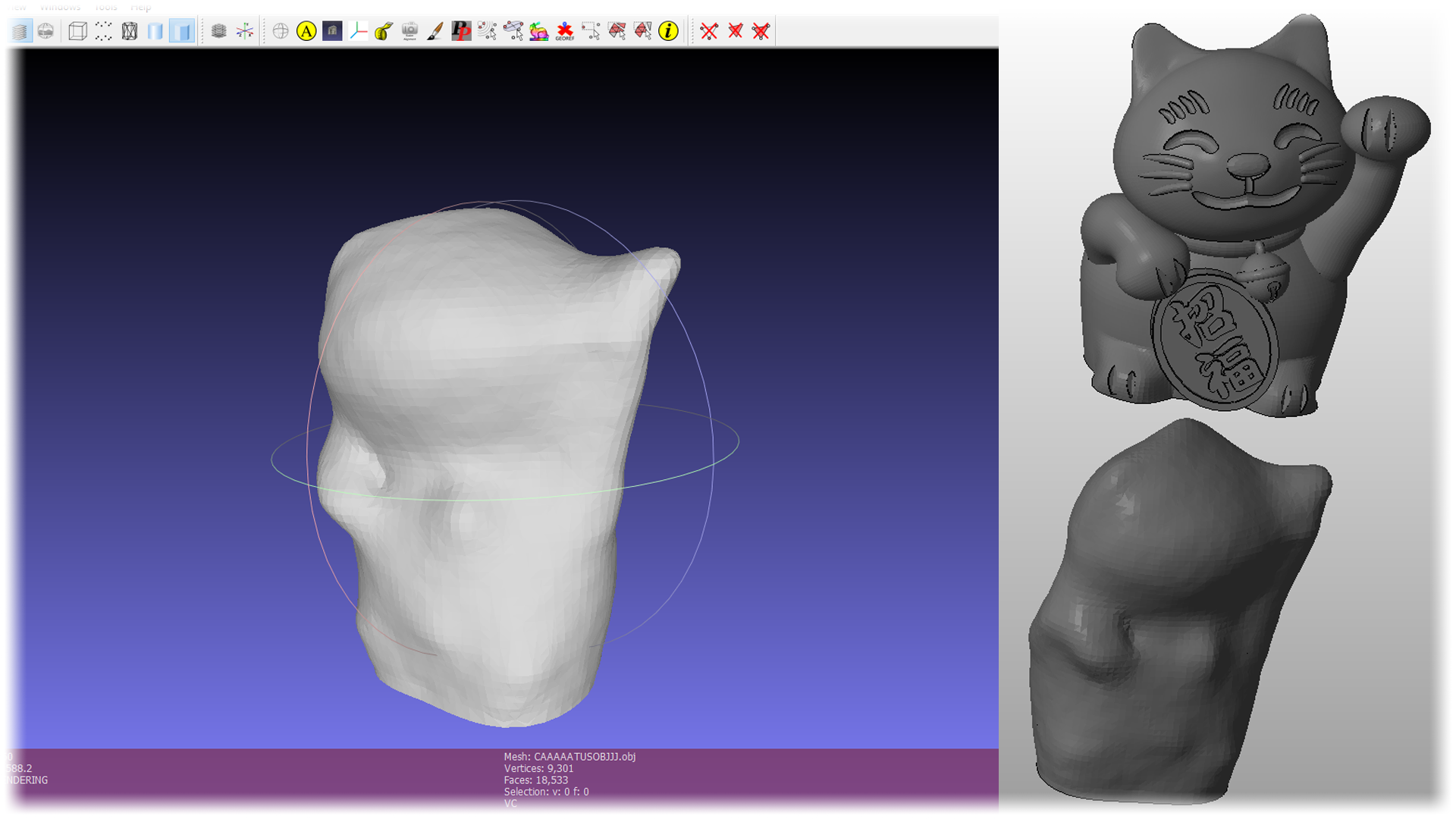Switch to wireframe render mode

[x=130, y=31]
